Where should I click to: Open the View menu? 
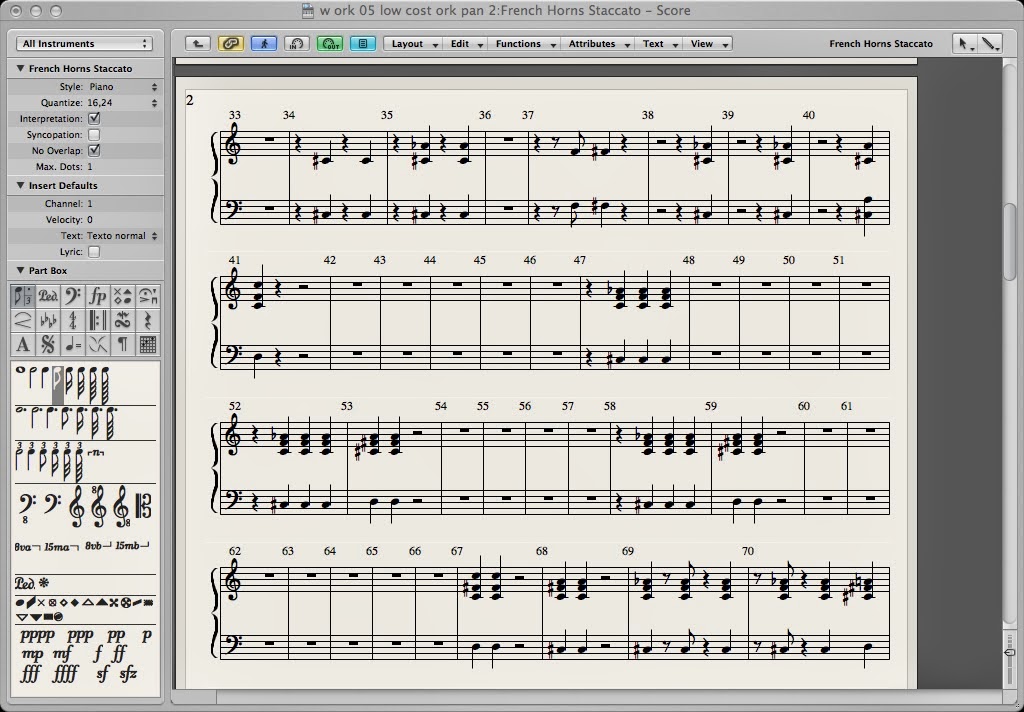tap(708, 44)
